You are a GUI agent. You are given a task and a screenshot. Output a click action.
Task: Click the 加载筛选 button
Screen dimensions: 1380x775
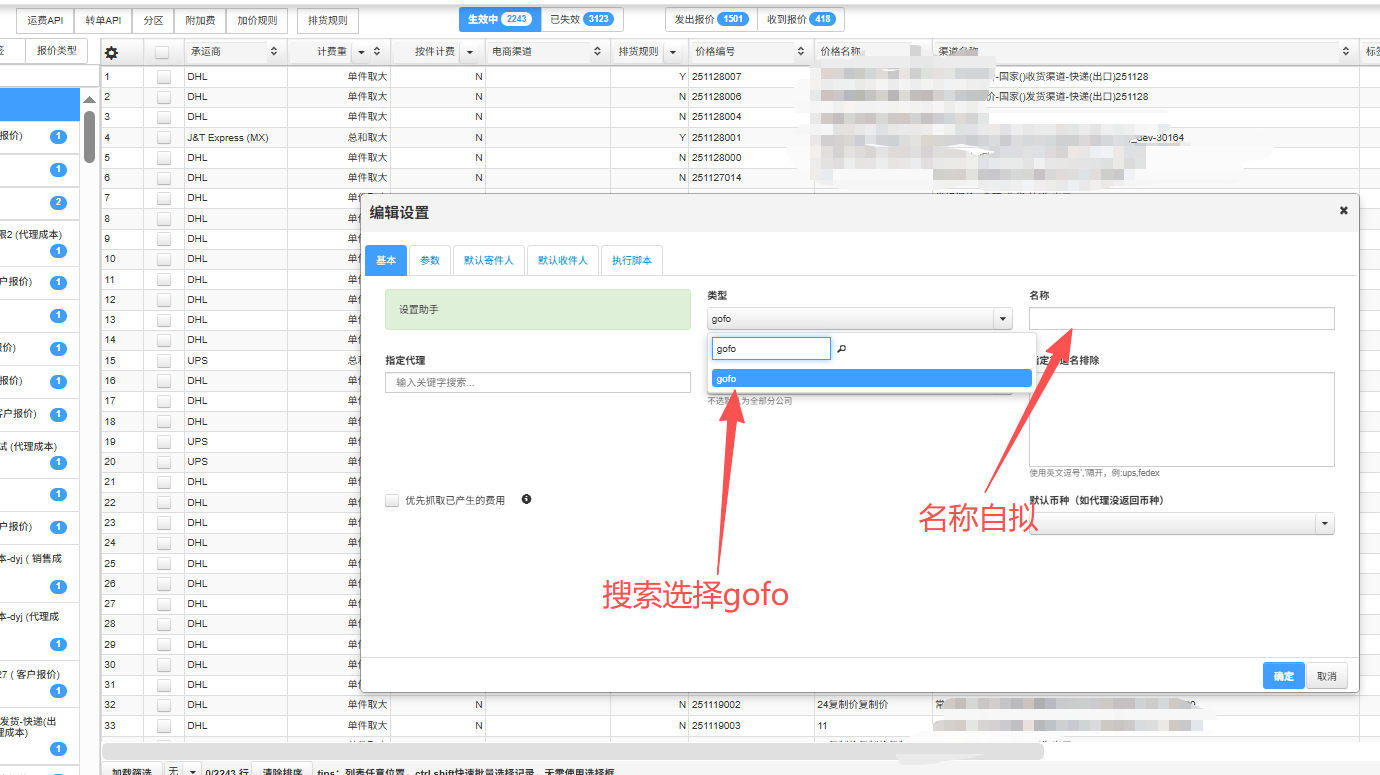coord(131,772)
